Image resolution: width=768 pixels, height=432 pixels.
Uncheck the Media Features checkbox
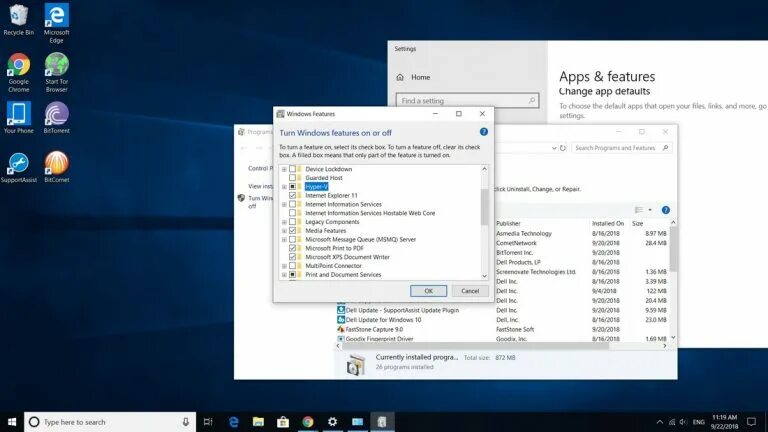tap(292, 231)
